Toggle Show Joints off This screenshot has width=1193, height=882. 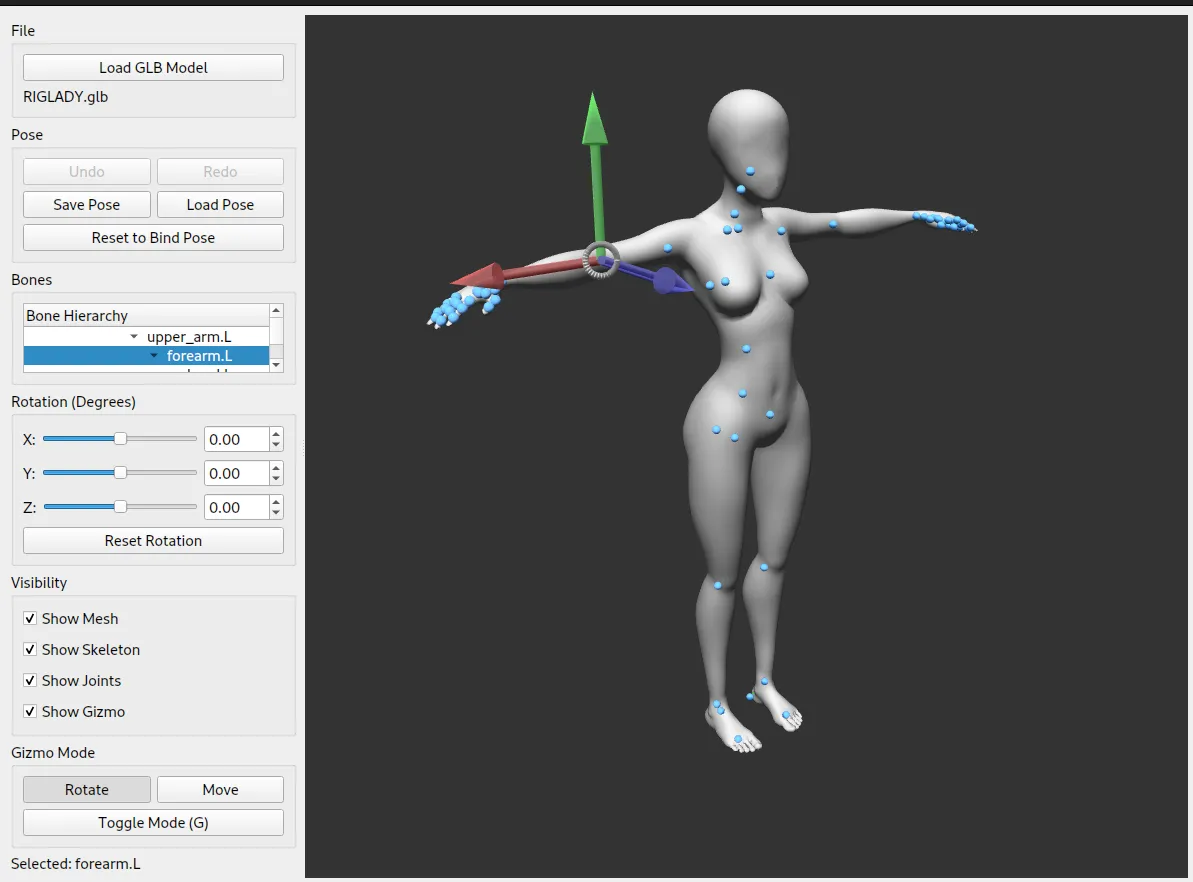pos(30,680)
